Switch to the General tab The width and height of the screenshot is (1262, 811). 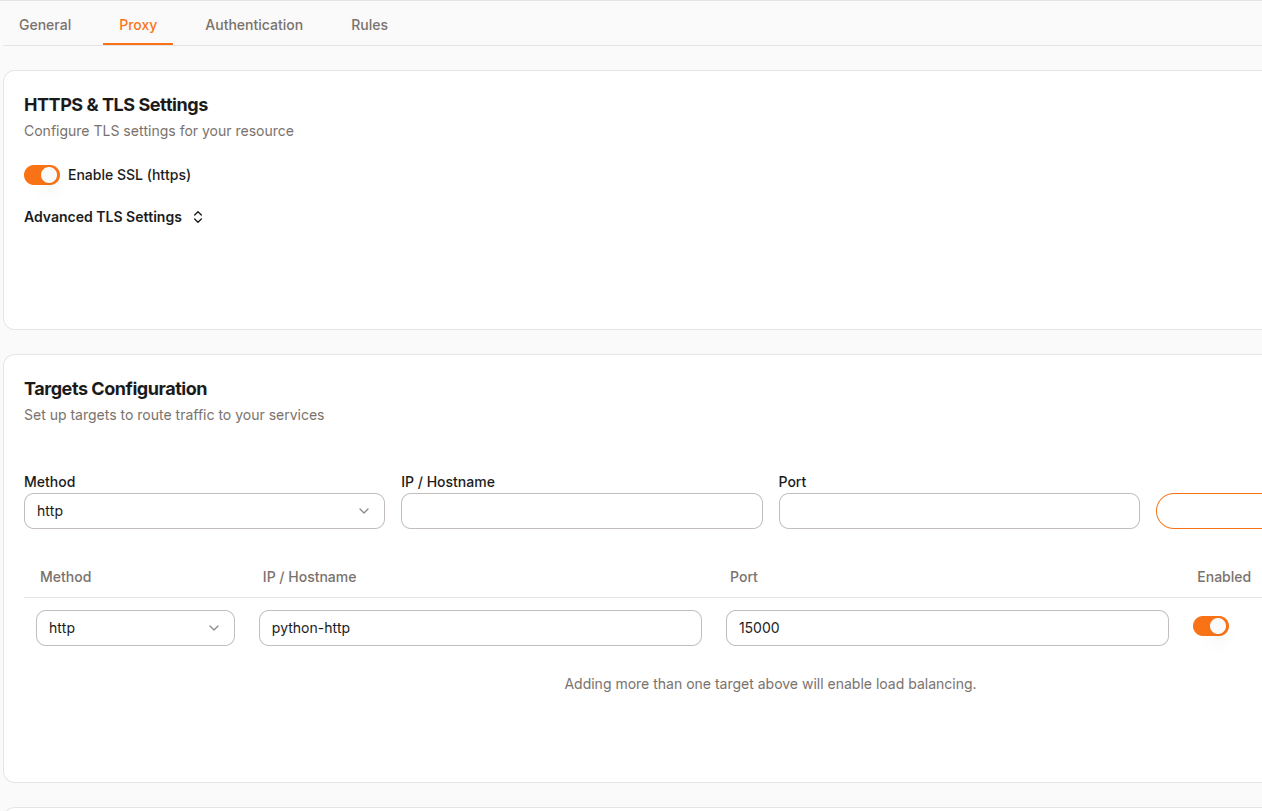(x=45, y=25)
